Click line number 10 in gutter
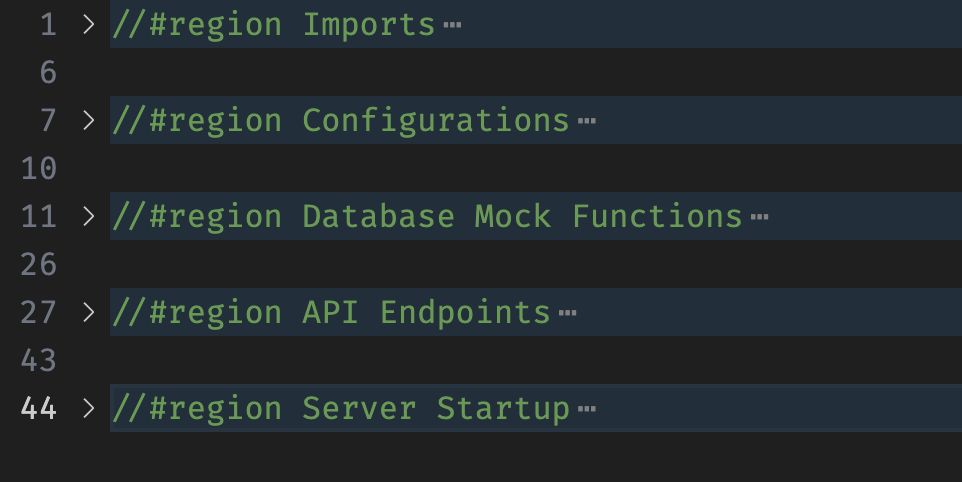 [x=39, y=168]
